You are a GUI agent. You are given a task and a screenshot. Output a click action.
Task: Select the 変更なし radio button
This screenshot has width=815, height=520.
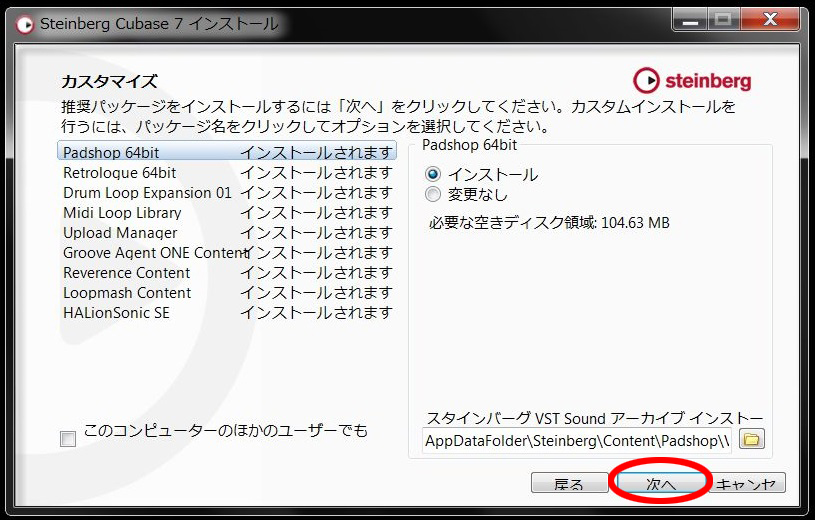click(432, 194)
